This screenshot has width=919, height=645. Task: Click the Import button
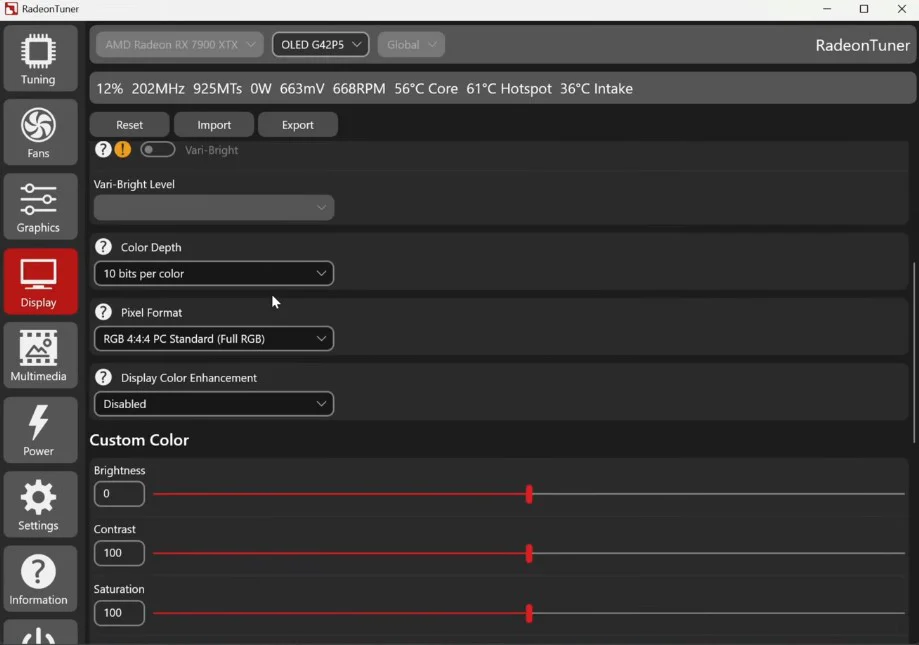click(x=214, y=125)
